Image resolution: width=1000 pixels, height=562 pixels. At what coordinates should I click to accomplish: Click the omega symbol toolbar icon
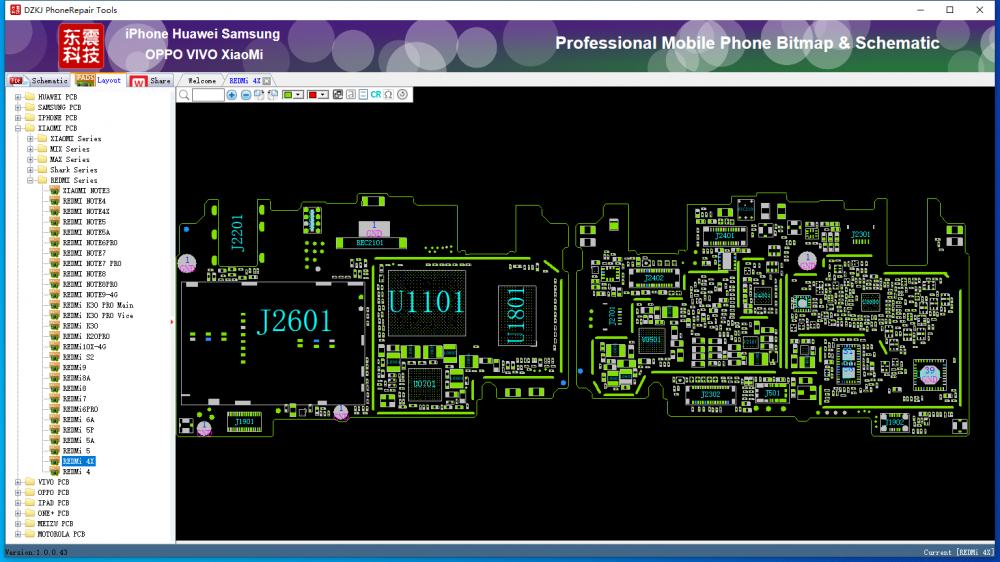coord(388,95)
